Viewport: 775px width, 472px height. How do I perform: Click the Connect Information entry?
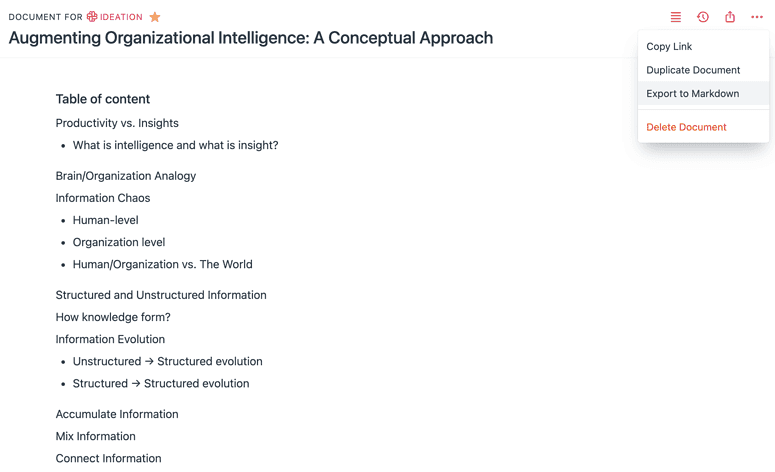108,458
